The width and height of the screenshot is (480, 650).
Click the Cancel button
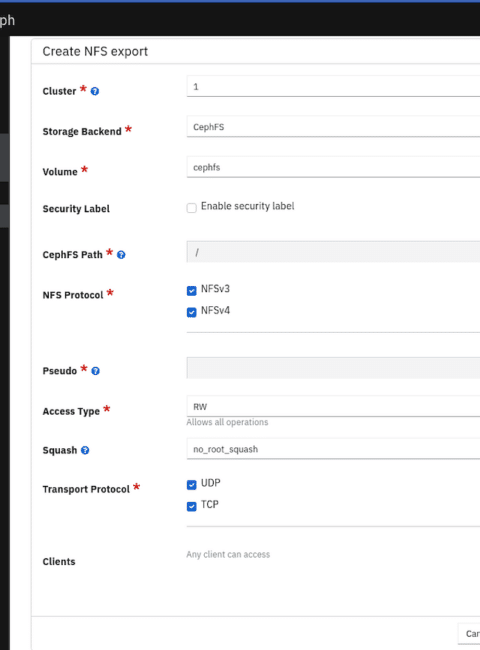[469, 634]
